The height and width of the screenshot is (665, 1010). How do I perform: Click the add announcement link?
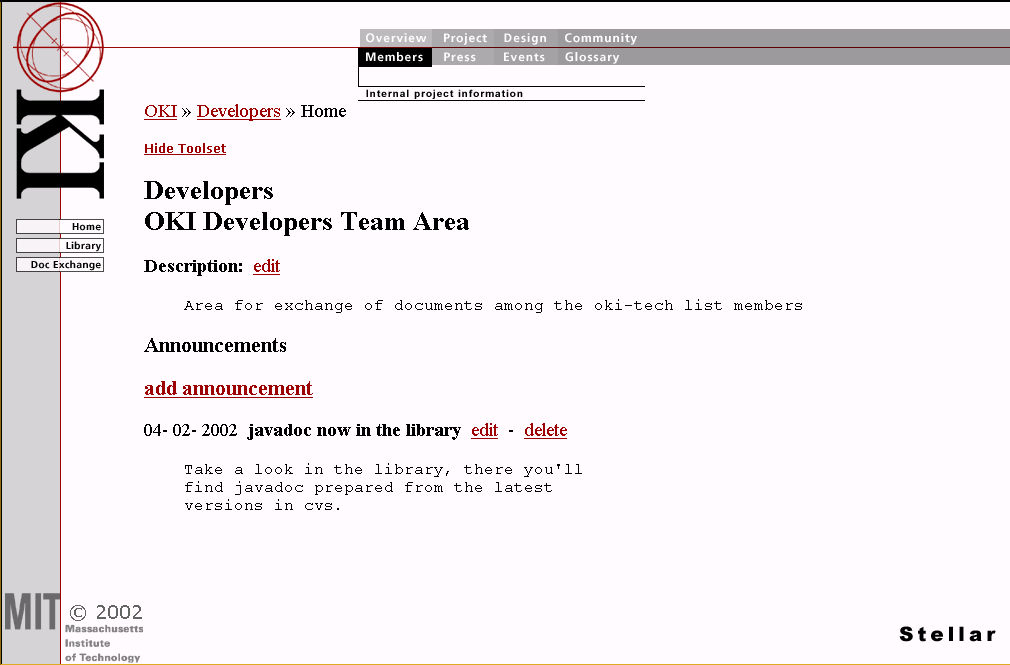(x=228, y=388)
